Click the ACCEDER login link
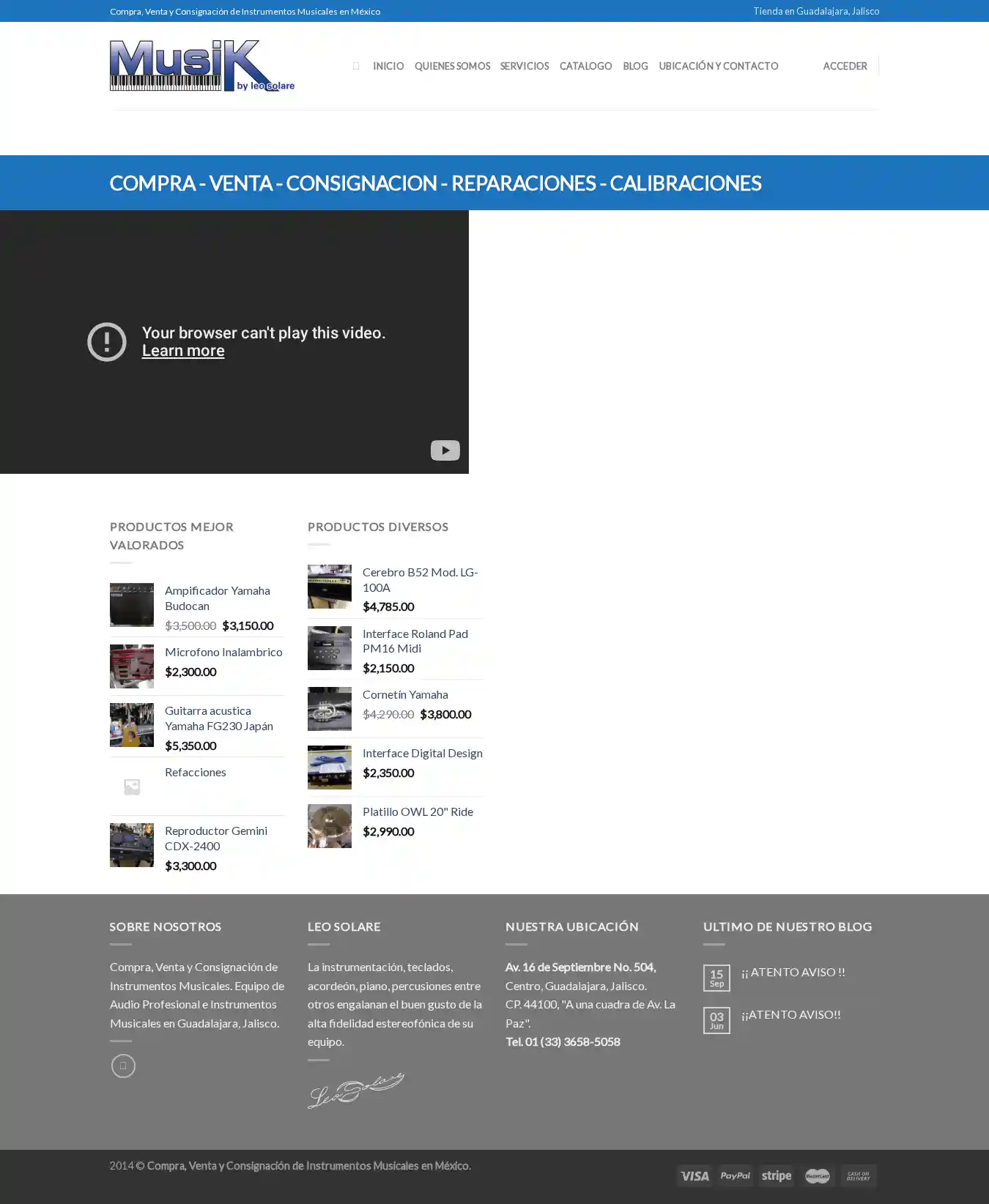The width and height of the screenshot is (989, 1204). pyautogui.click(x=845, y=66)
